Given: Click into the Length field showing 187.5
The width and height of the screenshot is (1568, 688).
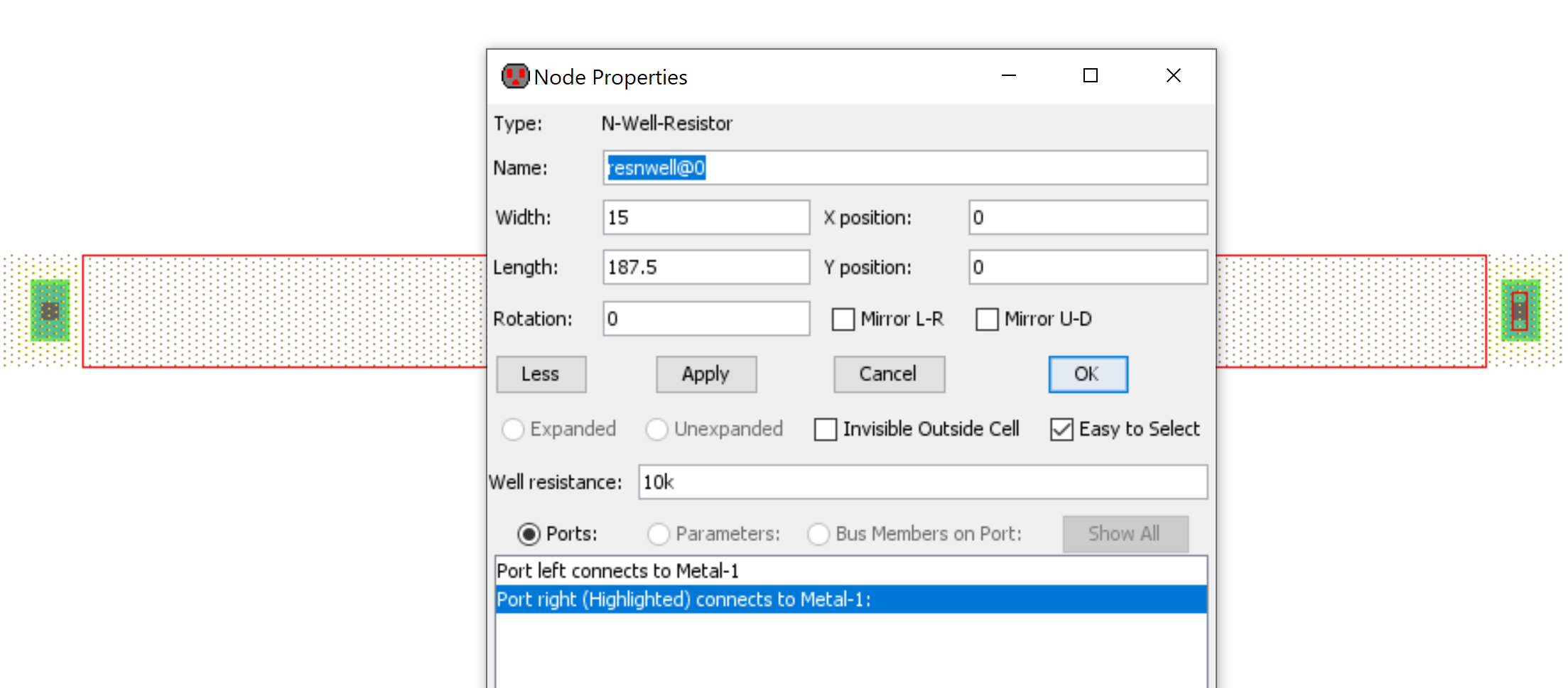Looking at the screenshot, I should 705,268.
